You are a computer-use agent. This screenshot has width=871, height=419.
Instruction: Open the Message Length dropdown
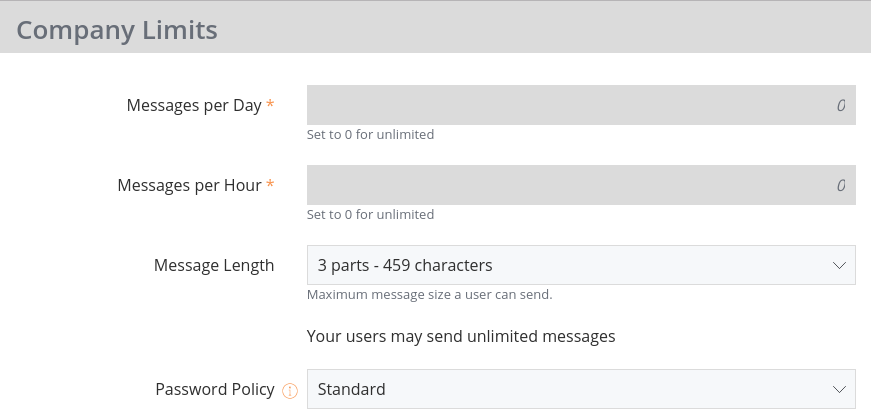580,266
